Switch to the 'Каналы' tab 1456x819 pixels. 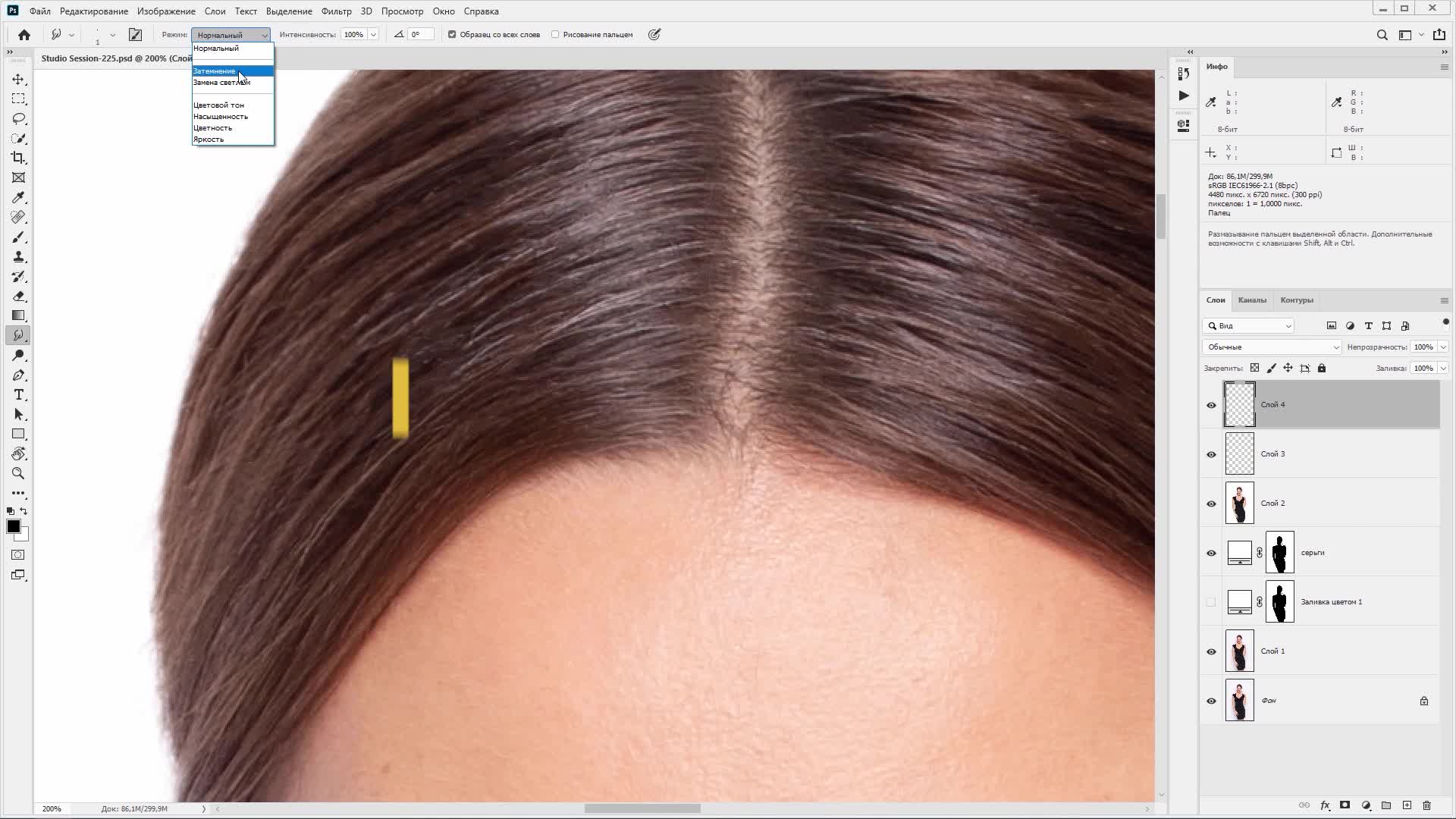[1252, 300]
